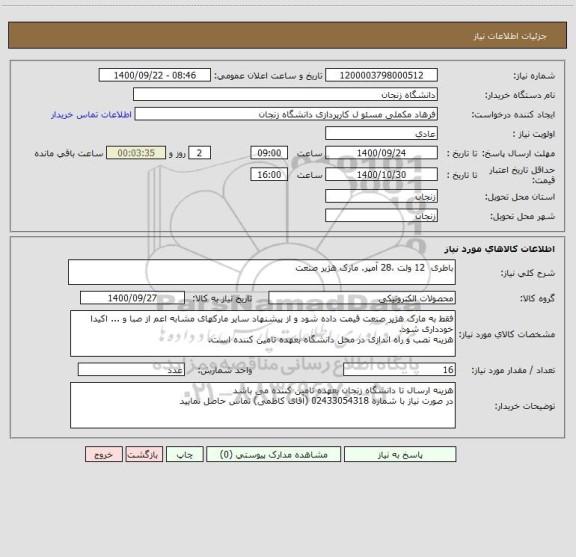Open اطلاعات تماس خریدار link

[x=91, y=115]
